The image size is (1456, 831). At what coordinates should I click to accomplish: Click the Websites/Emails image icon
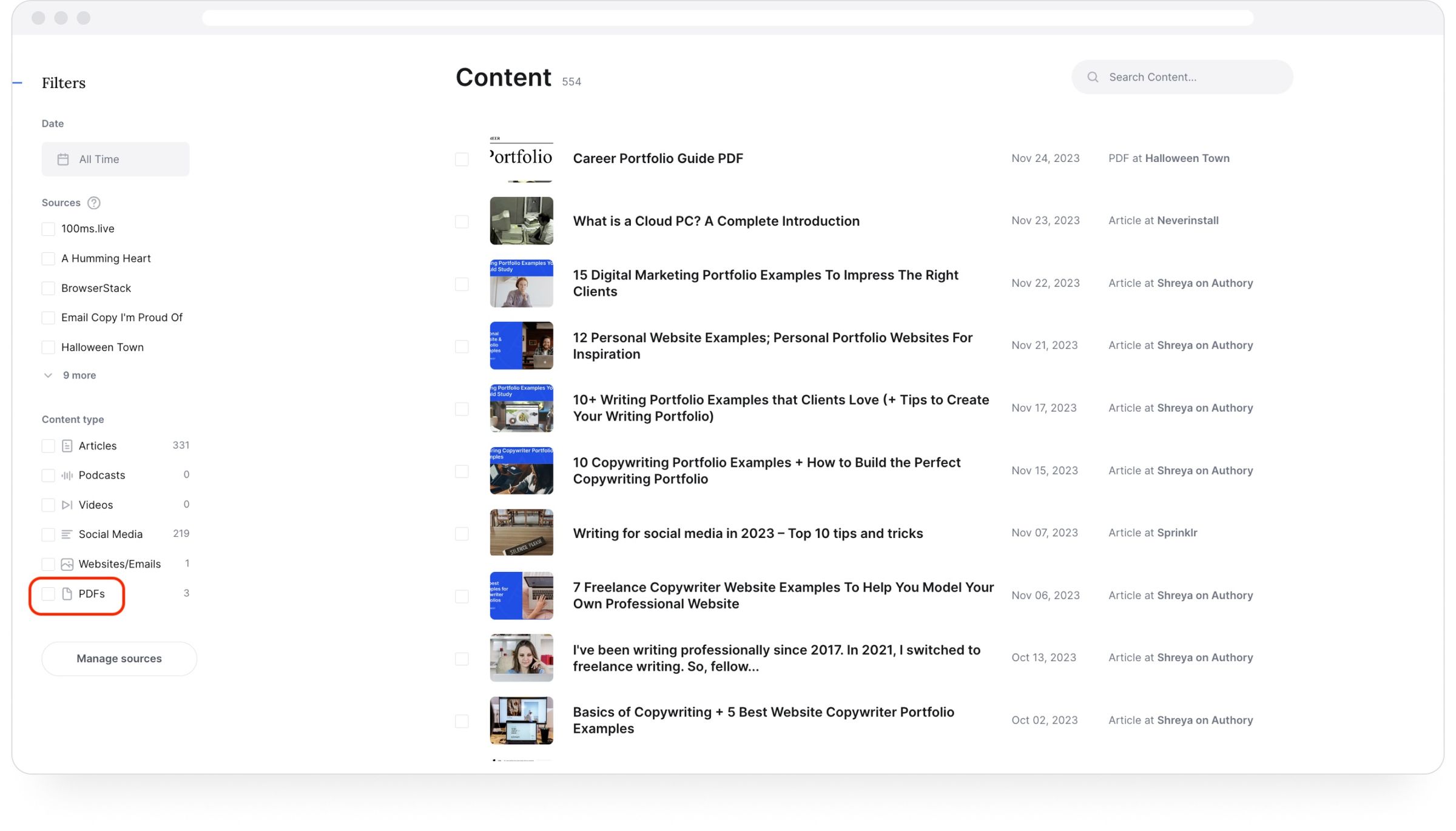[x=67, y=564]
